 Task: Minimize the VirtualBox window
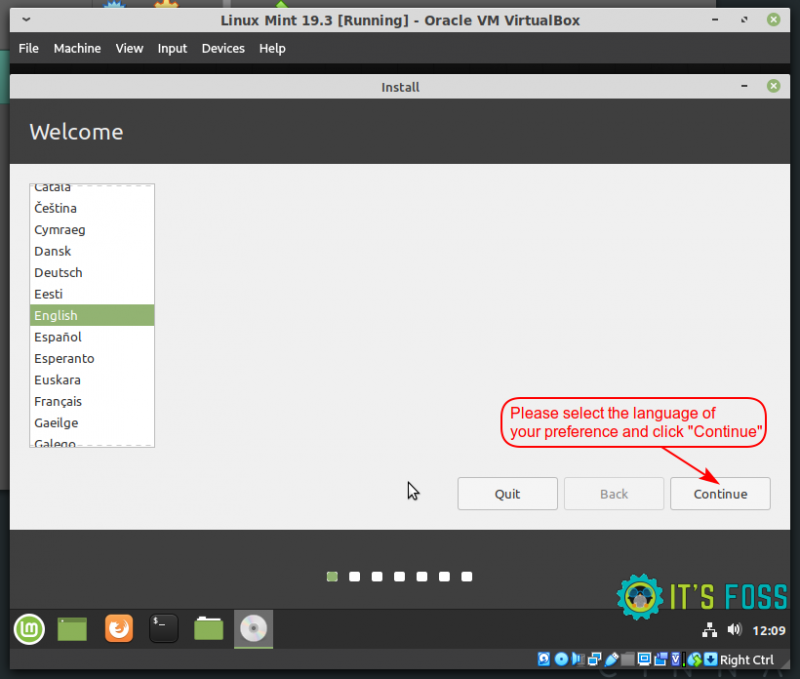(x=715, y=19)
